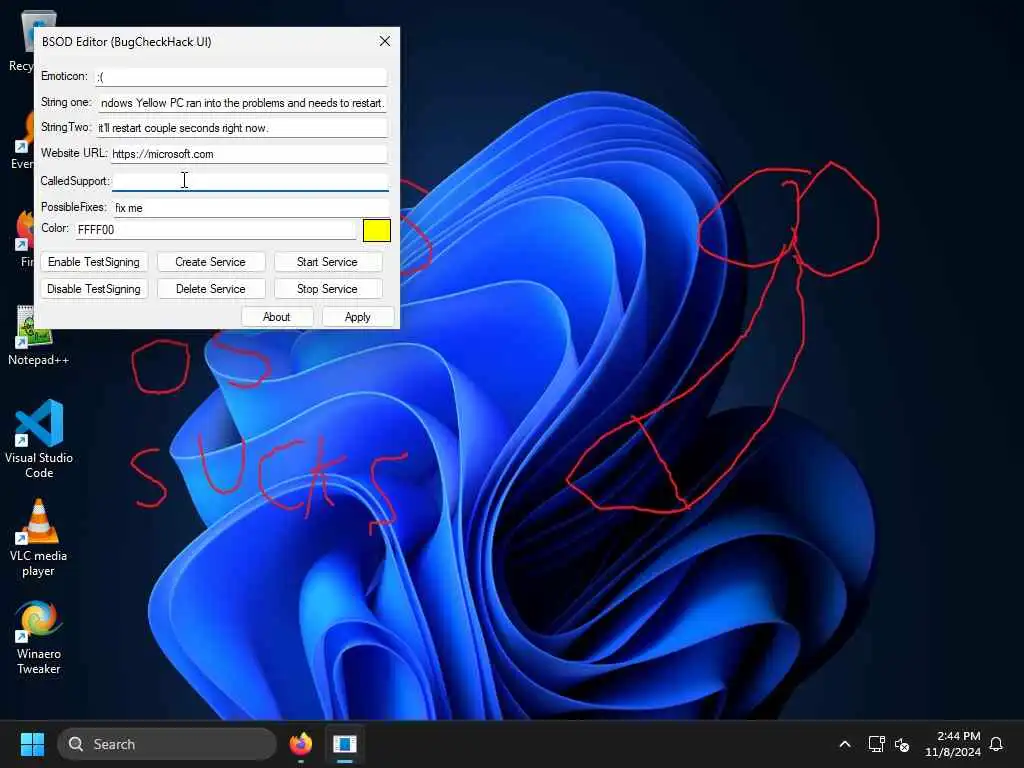
Task: Click the Start Service button
Action: pos(328,262)
